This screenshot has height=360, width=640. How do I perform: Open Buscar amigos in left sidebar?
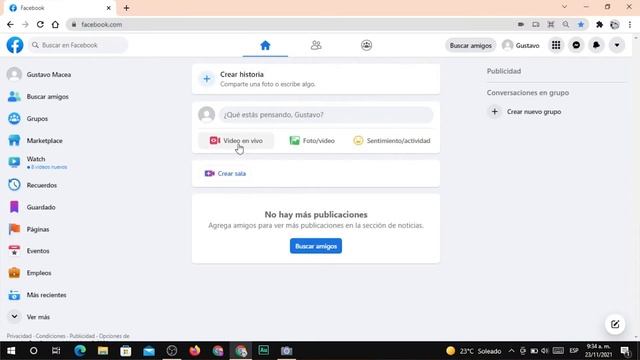(38, 97)
